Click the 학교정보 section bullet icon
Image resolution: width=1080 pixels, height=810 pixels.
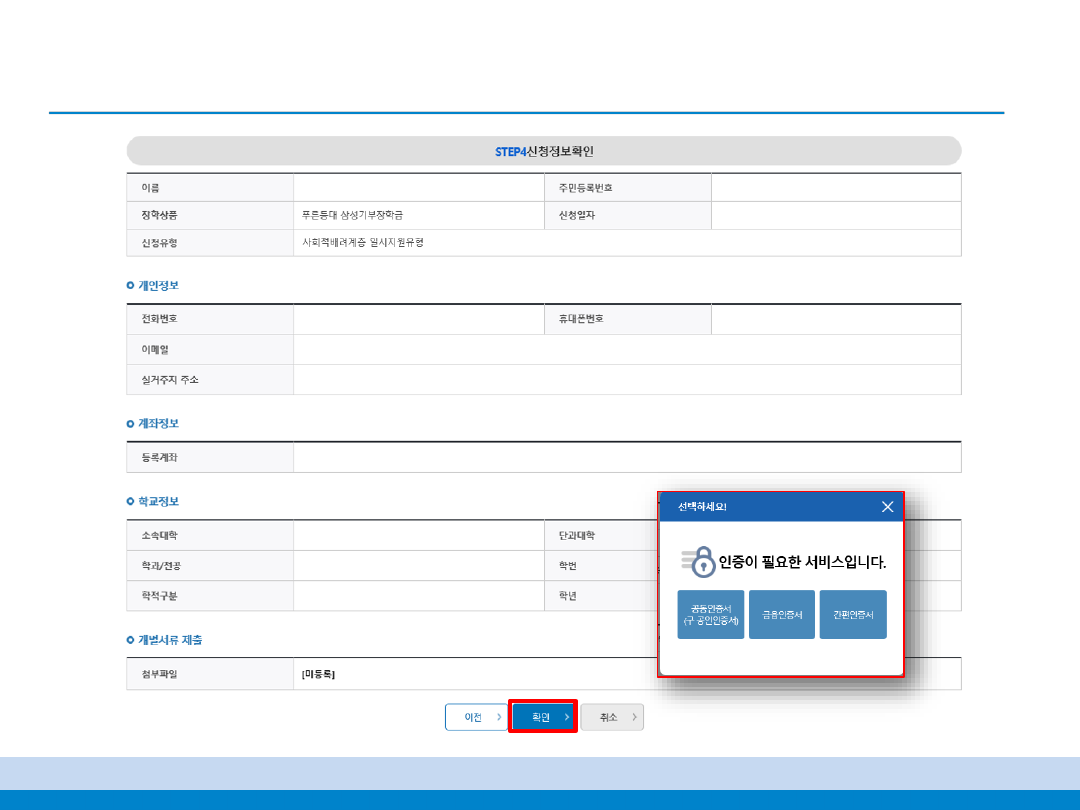pos(131,501)
